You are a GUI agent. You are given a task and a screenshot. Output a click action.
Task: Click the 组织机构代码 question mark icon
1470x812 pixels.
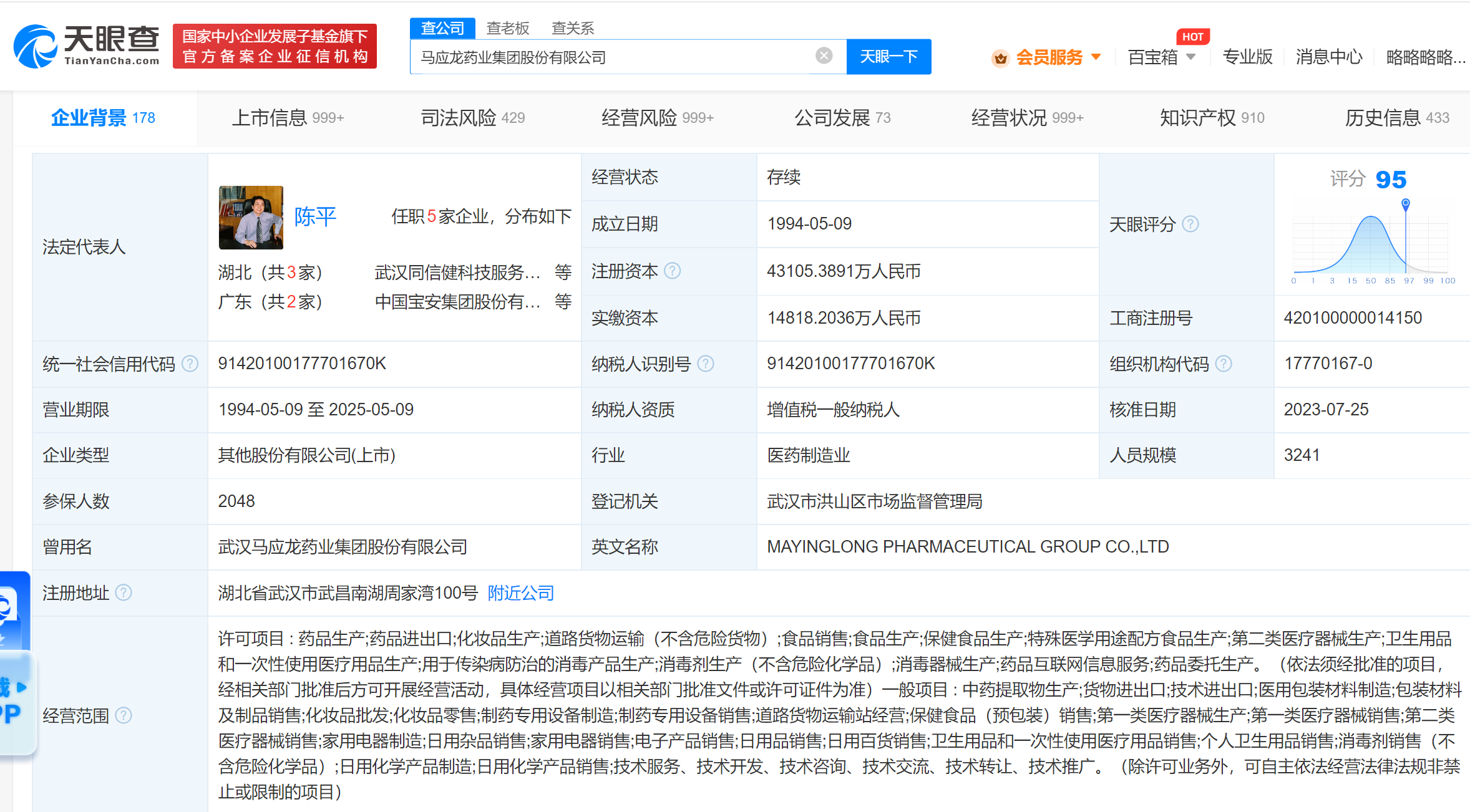[x=1225, y=364]
